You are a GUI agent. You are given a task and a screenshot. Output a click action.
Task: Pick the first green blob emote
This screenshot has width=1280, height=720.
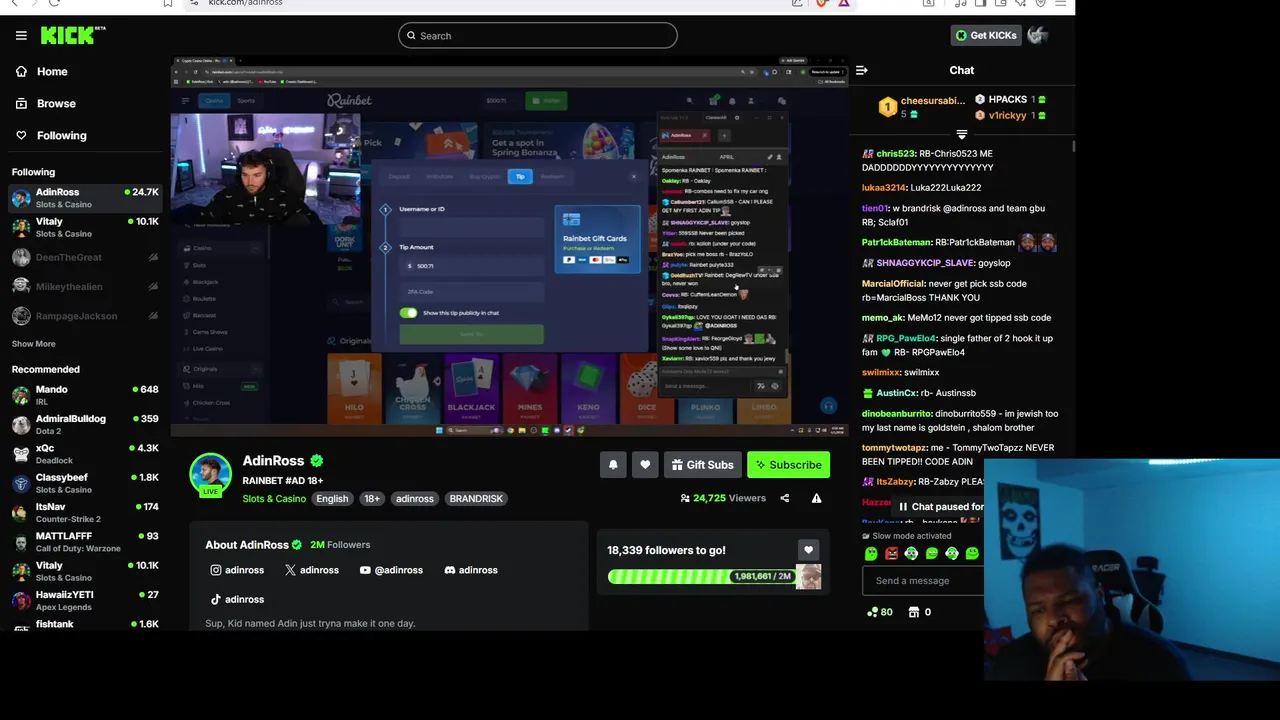pyautogui.click(x=871, y=553)
